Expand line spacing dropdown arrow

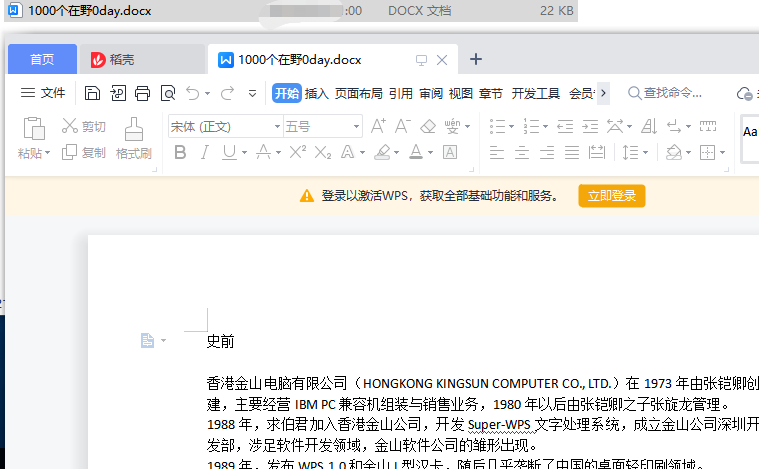click(646, 153)
